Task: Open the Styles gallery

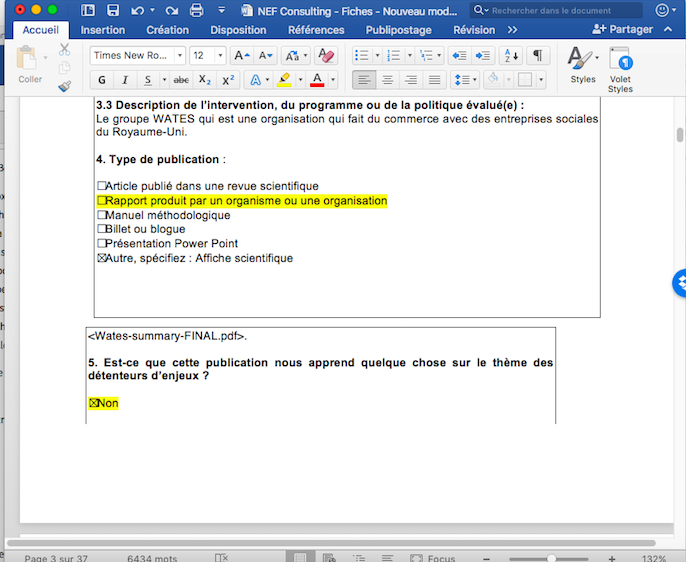Action: [x=583, y=65]
